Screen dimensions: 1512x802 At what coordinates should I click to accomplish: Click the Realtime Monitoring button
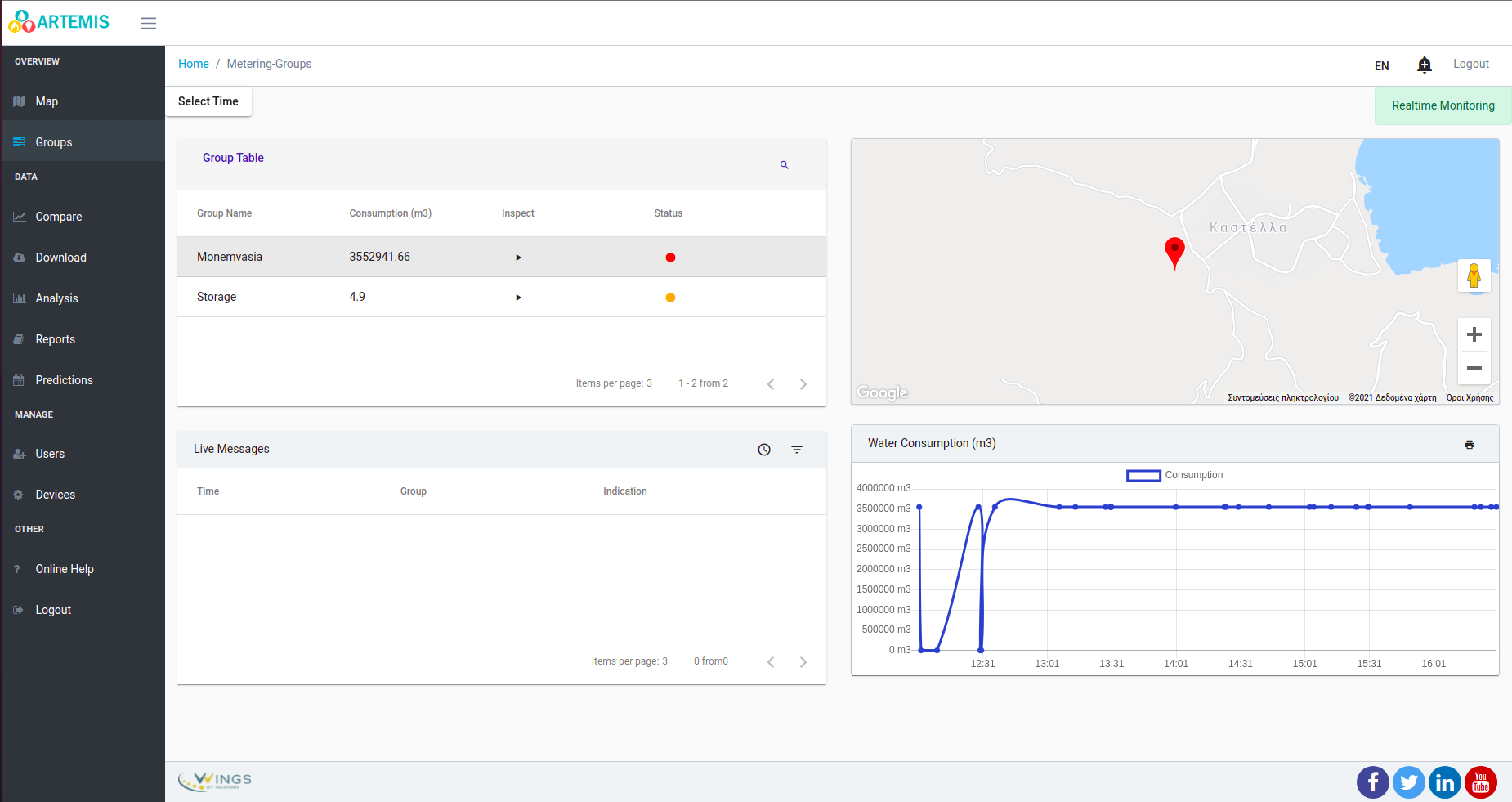tap(1443, 105)
